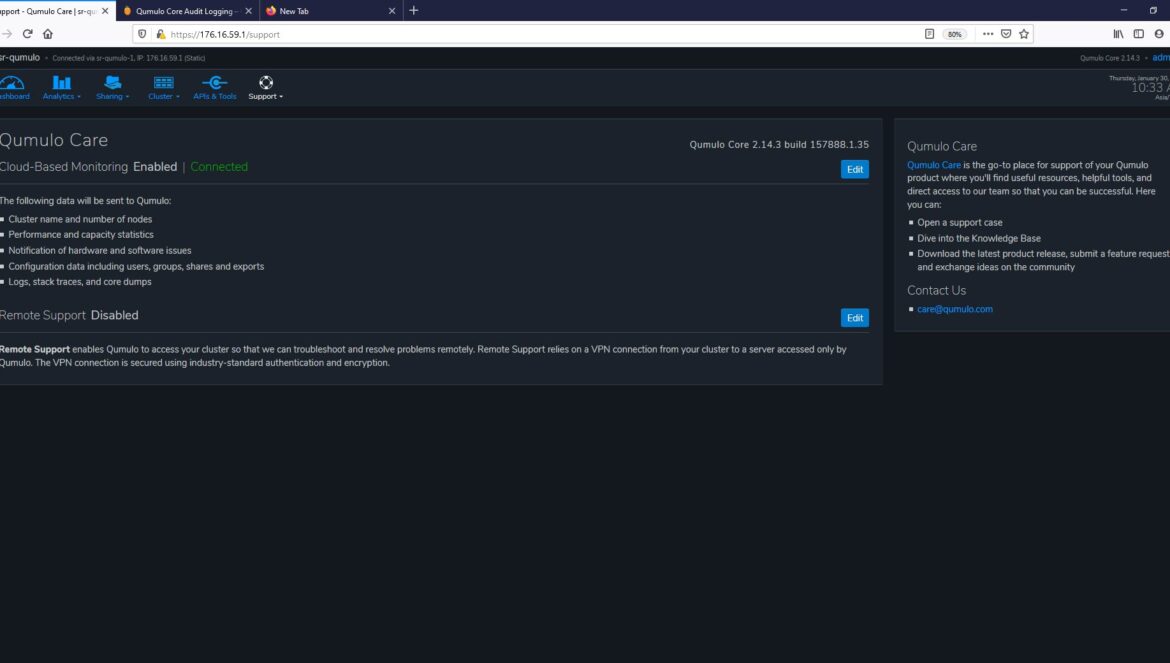Image resolution: width=1170 pixels, height=663 pixels.
Task: View site security lock warning
Action: coord(160,34)
